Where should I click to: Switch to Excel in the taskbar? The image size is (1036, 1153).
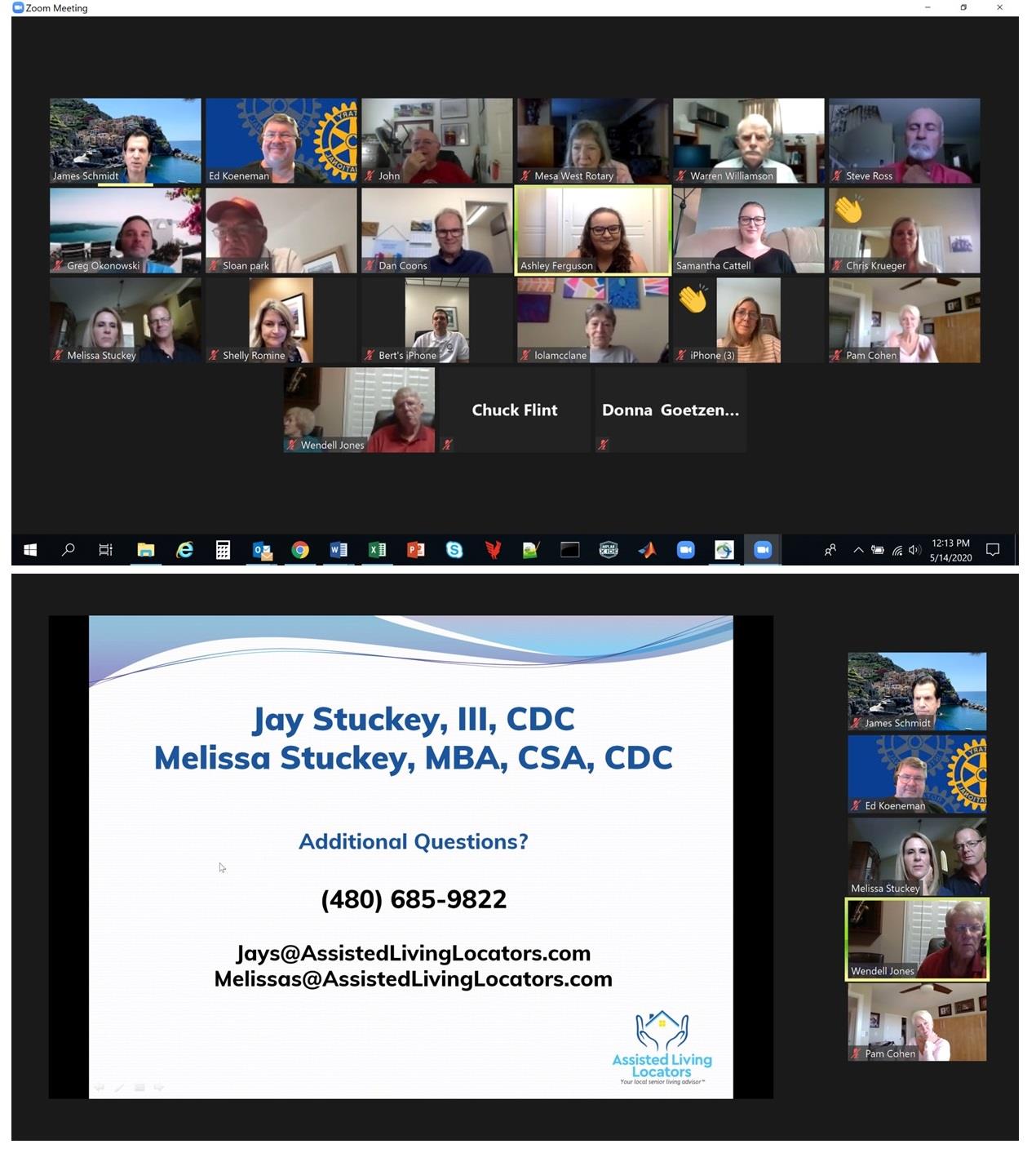(377, 550)
